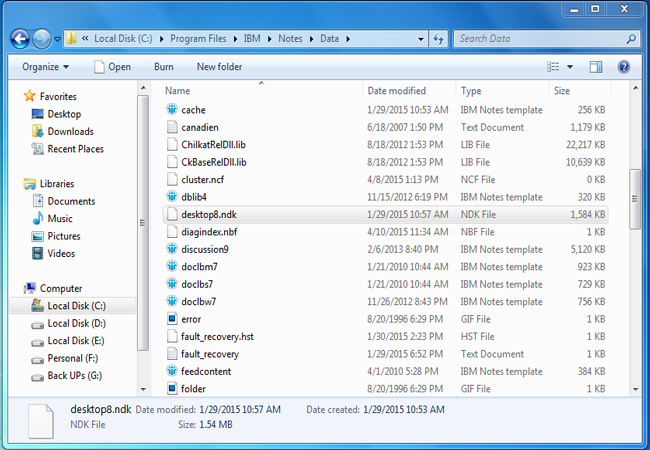Click the Back navigation arrow button

pos(20,39)
